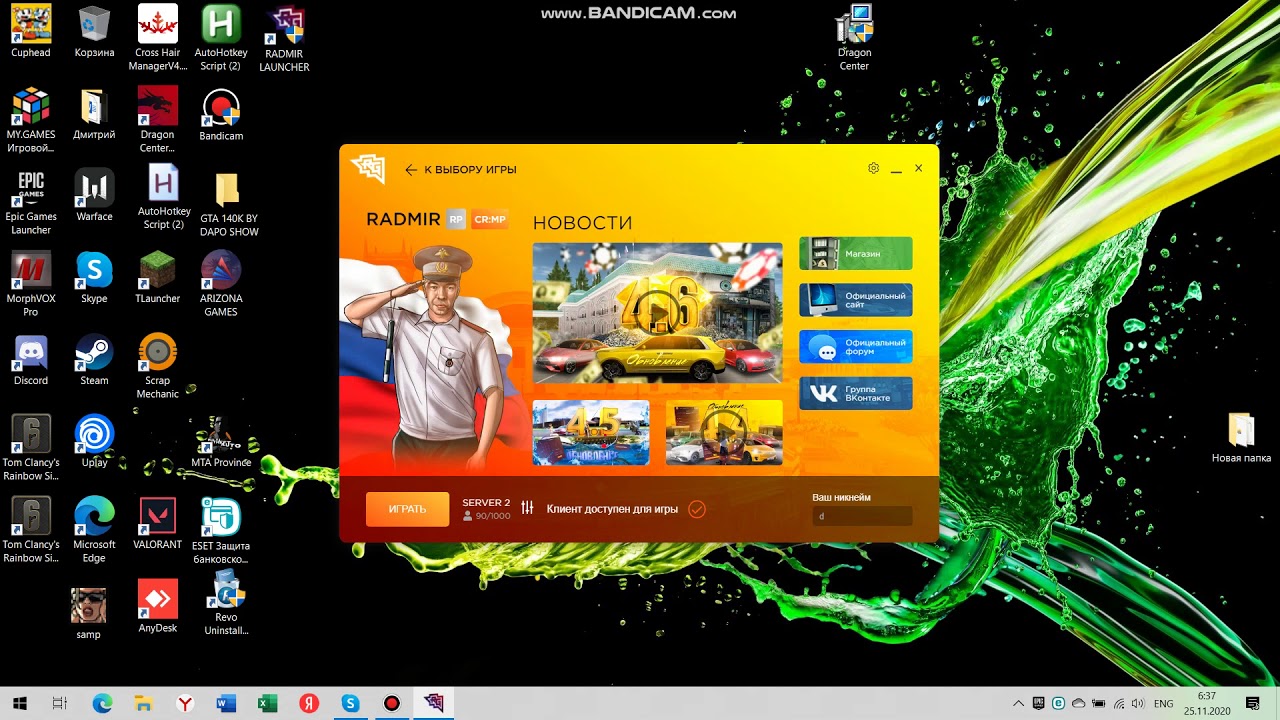The width and height of the screenshot is (1280, 720).
Task: Open AutoHotkey Script (2) top-row icon
Action: pos(221,38)
